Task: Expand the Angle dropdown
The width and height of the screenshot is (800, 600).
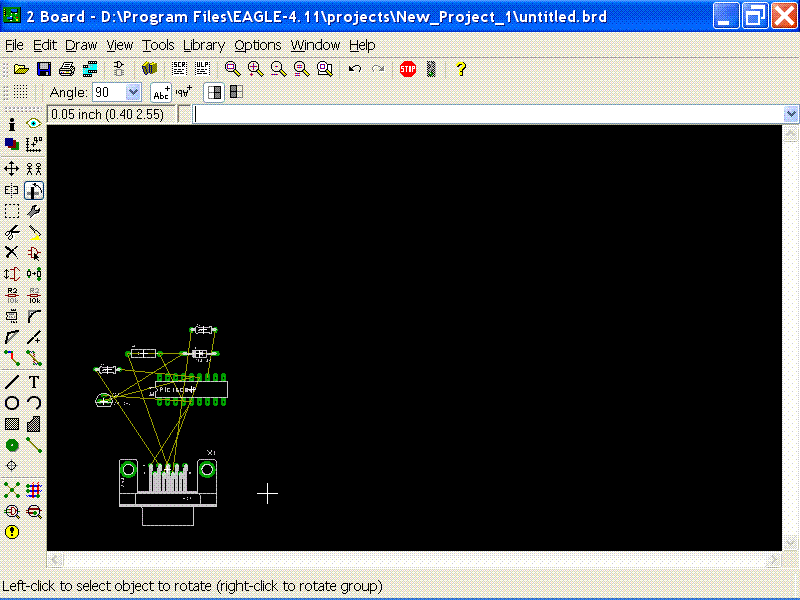Action: coord(133,92)
